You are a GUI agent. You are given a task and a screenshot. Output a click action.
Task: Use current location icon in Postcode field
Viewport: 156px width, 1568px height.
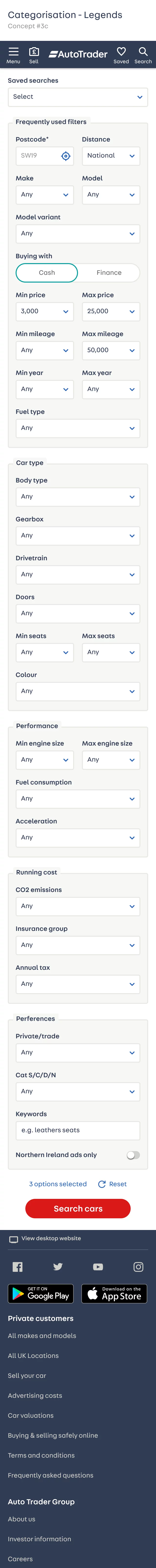click(66, 156)
